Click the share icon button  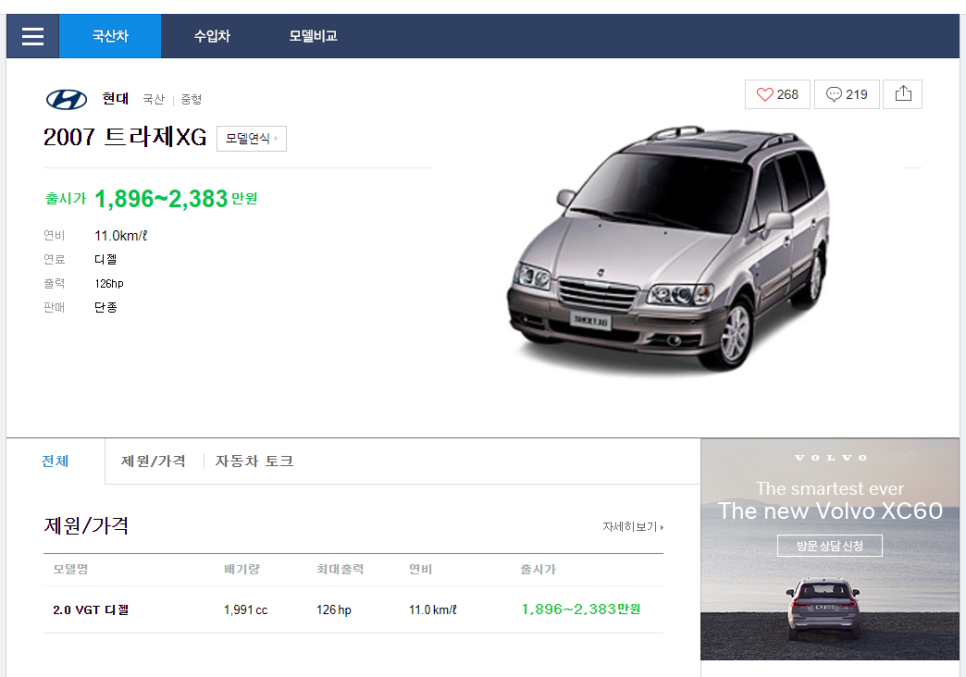pos(903,94)
